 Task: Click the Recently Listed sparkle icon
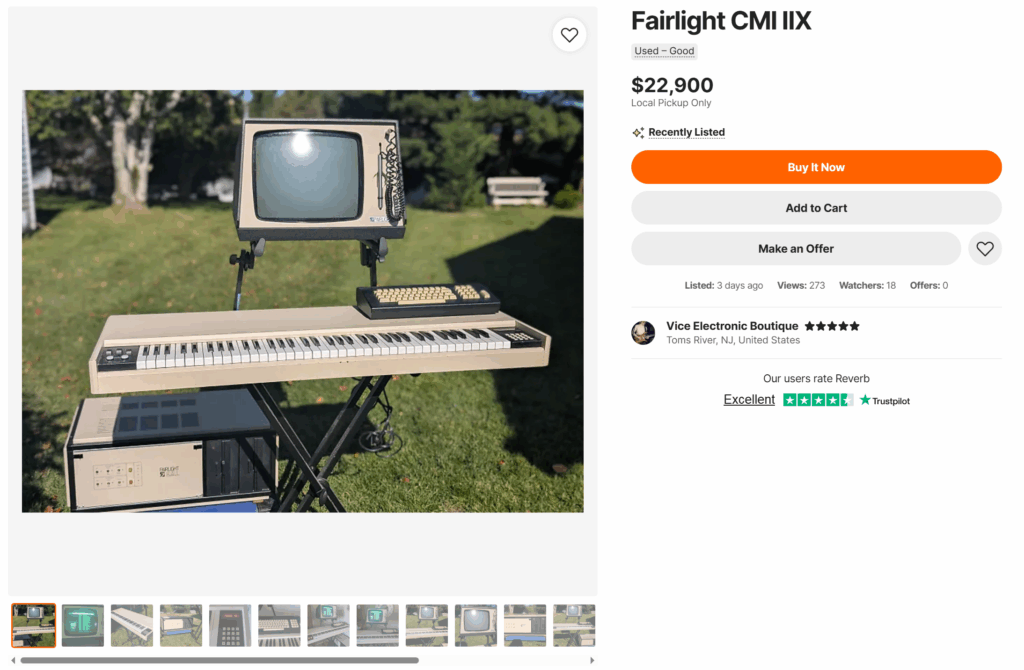click(638, 133)
